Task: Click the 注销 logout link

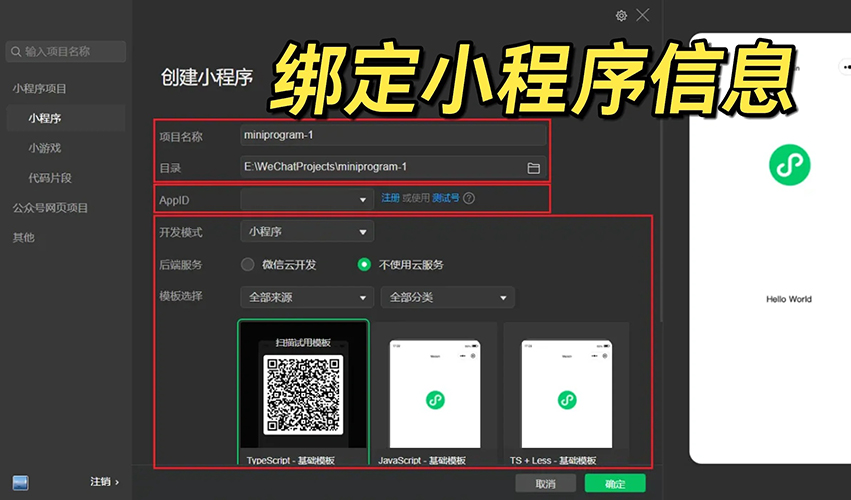Action: click(x=104, y=482)
